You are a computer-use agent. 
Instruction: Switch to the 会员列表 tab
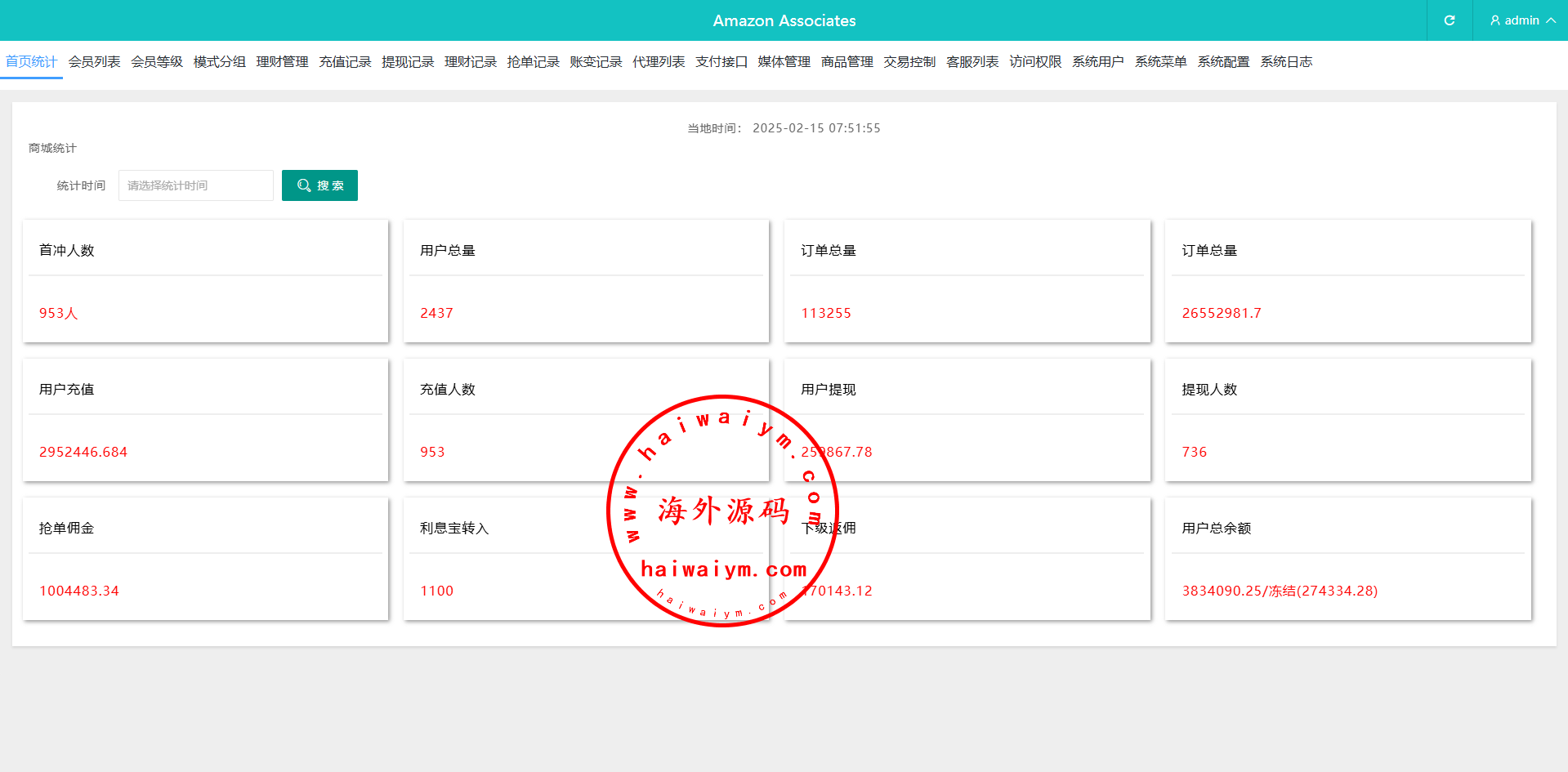[94, 62]
